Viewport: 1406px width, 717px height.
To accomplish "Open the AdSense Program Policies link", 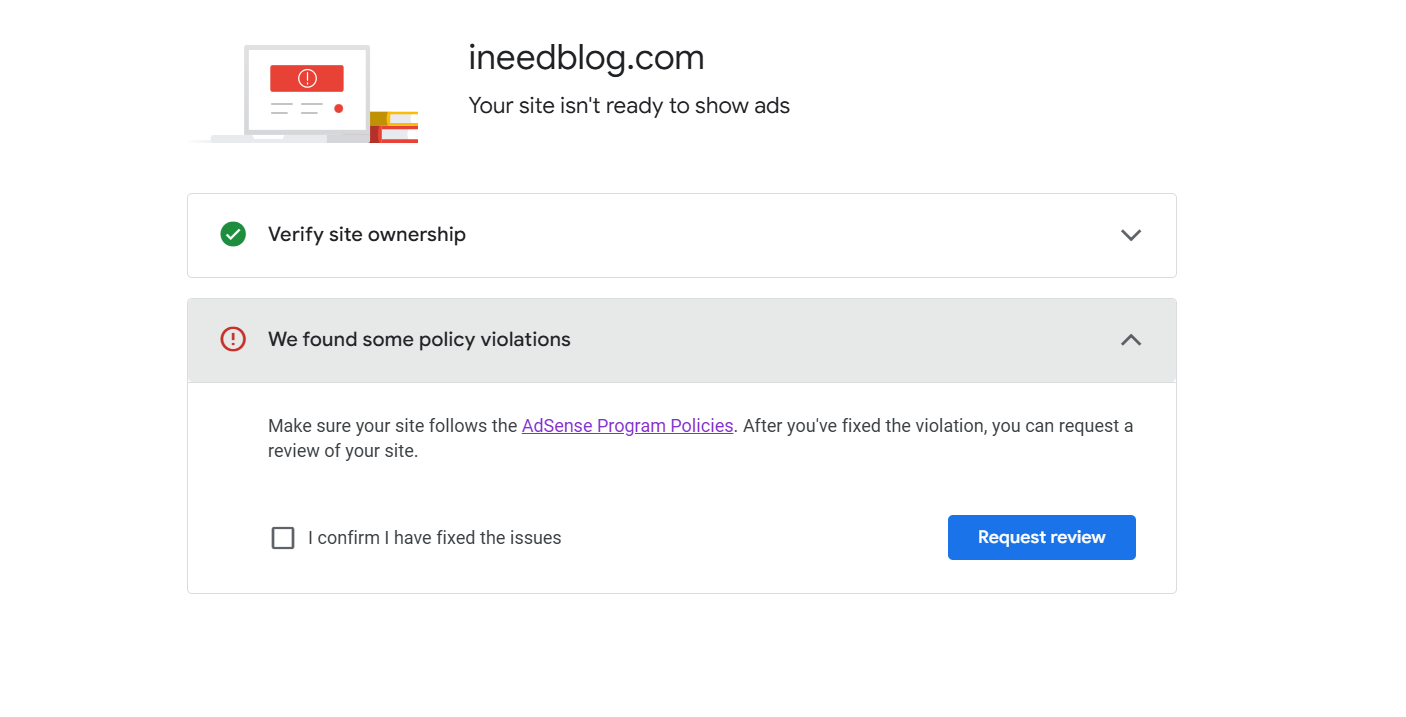I will 627,426.
